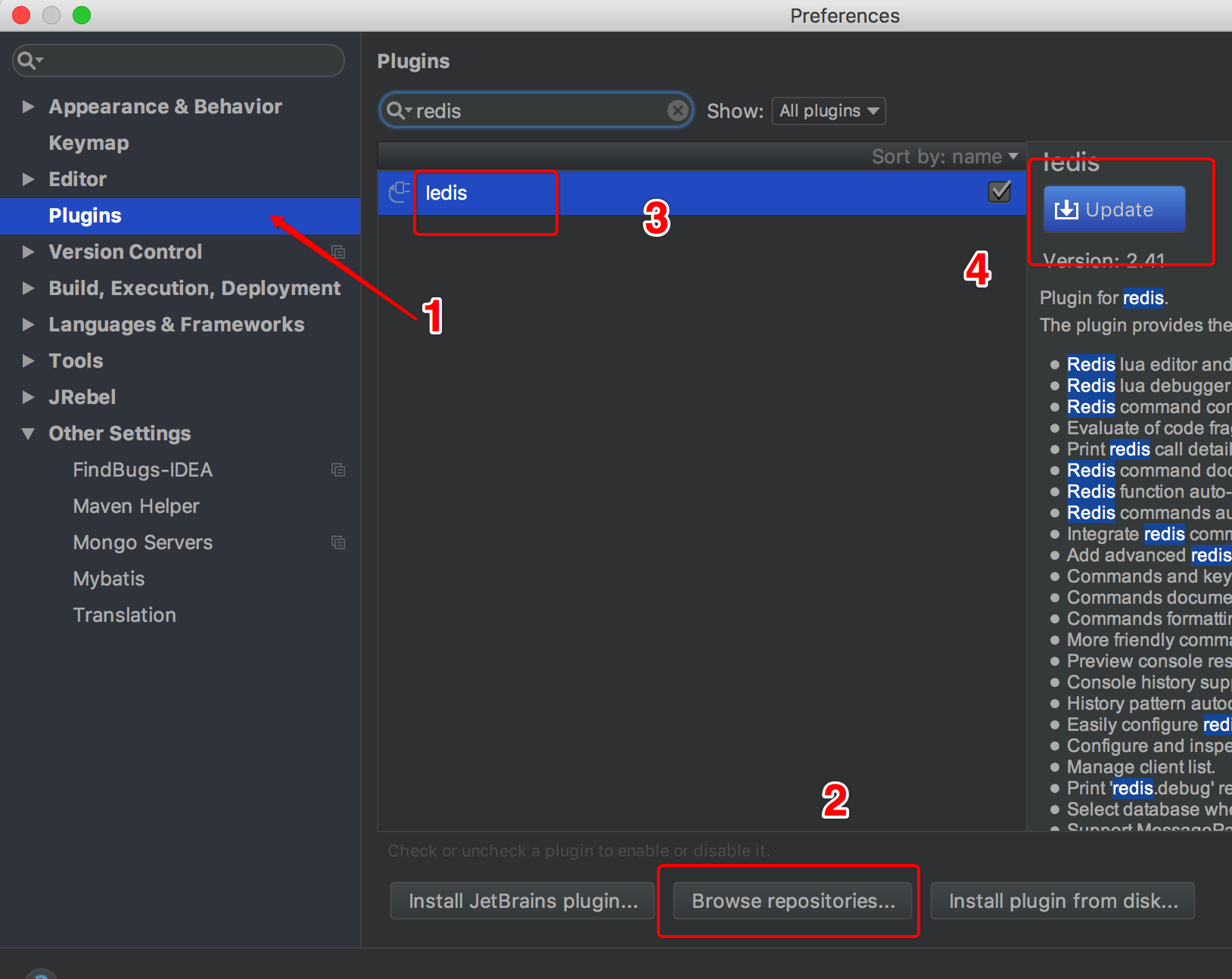Click the settings search magnifier icon
The height and width of the screenshot is (979, 1232).
point(30,61)
